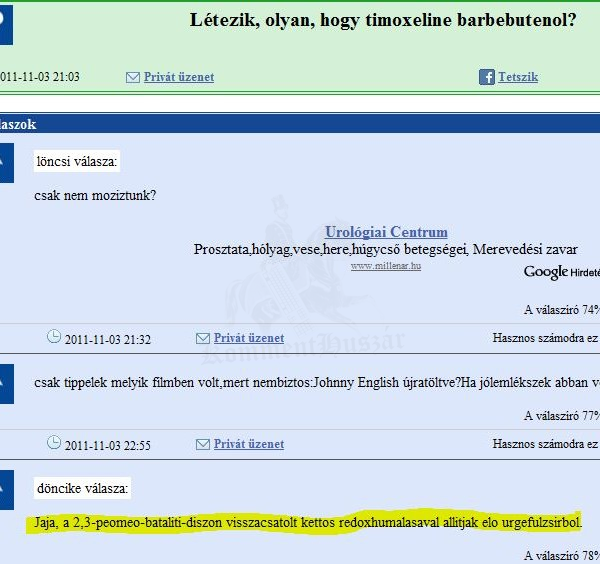Click Hasznos számodra text in 21:32 row
The height and width of the screenshot is (564, 600).
tap(546, 338)
